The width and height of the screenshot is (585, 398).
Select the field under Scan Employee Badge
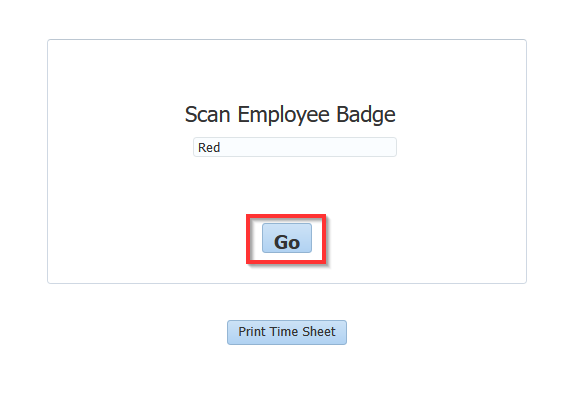295,147
